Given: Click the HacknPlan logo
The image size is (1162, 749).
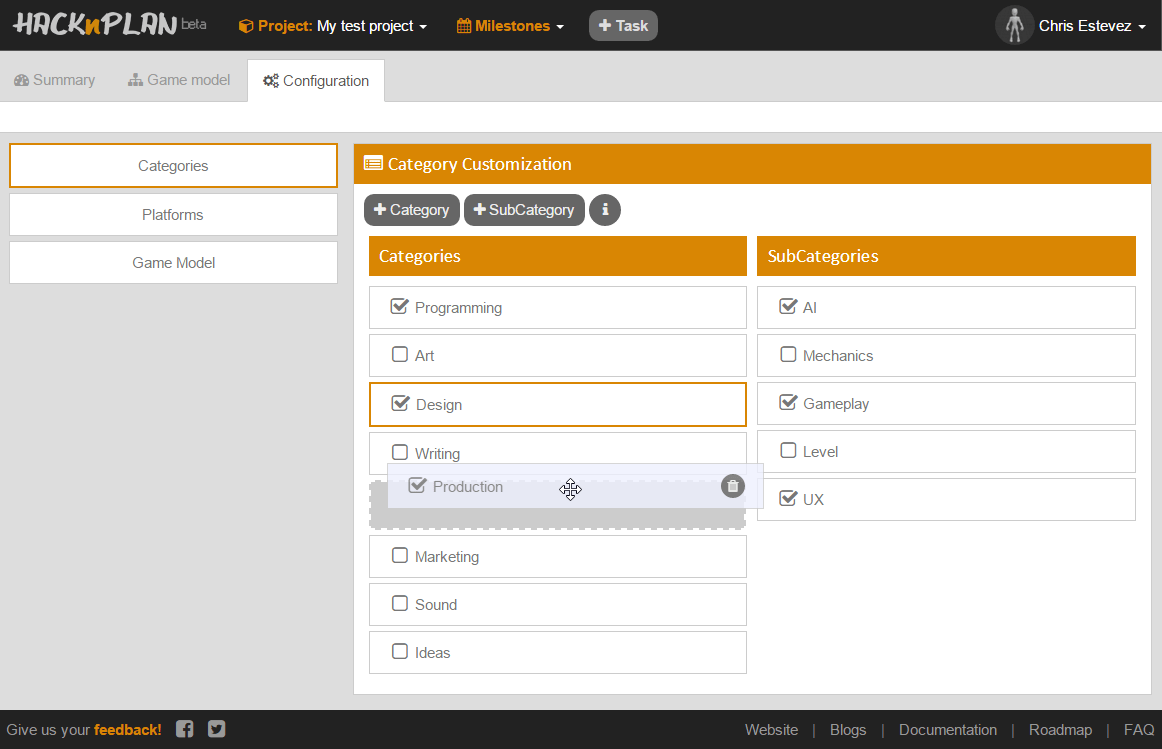Looking at the screenshot, I should (x=95, y=26).
